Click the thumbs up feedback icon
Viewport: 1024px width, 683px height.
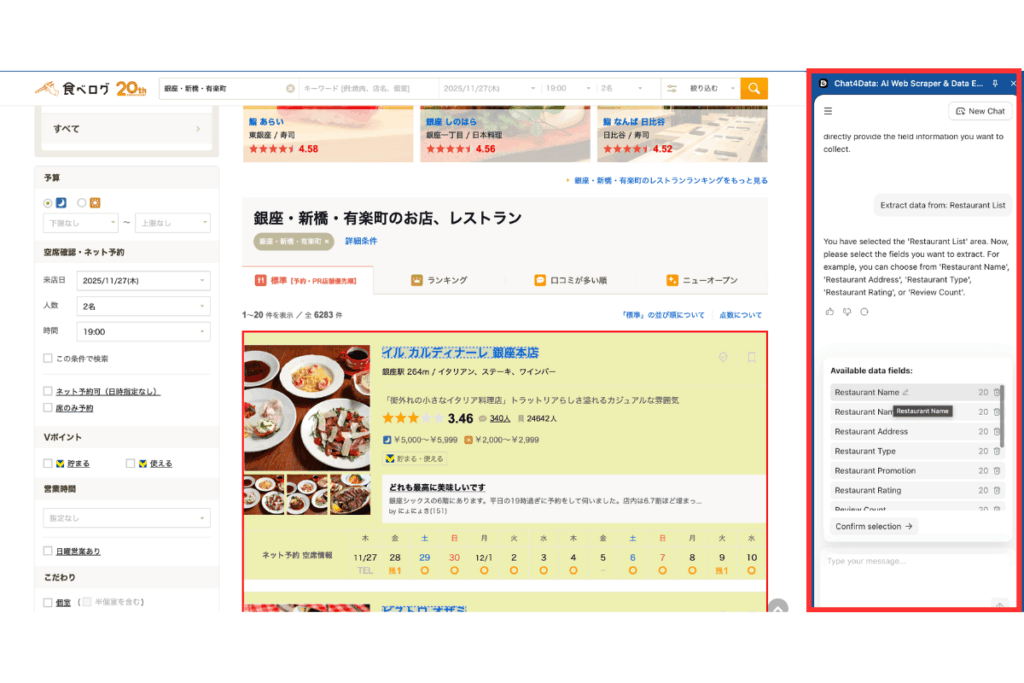pos(830,312)
